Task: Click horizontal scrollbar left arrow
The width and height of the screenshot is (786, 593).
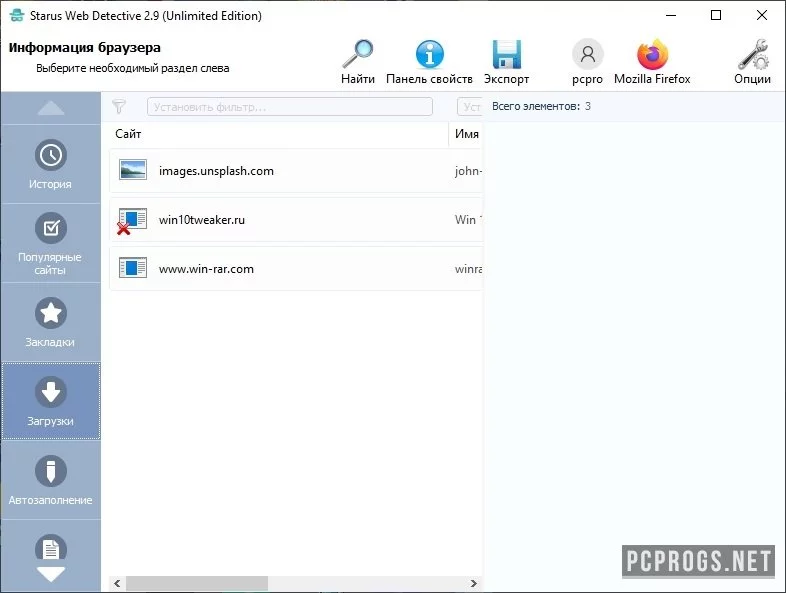Action: 117,583
